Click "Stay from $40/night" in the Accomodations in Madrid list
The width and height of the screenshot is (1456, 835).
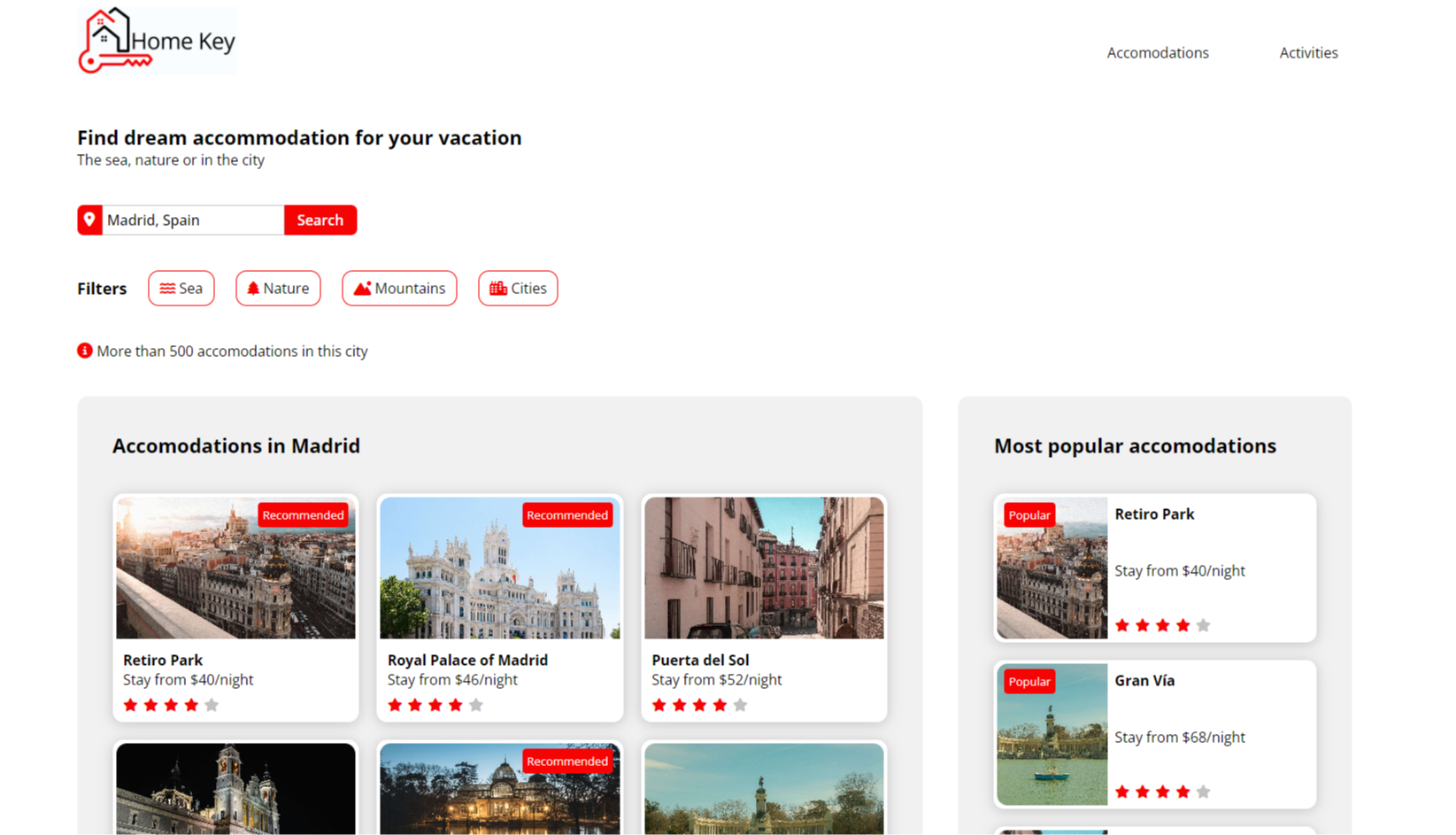(x=188, y=680)
